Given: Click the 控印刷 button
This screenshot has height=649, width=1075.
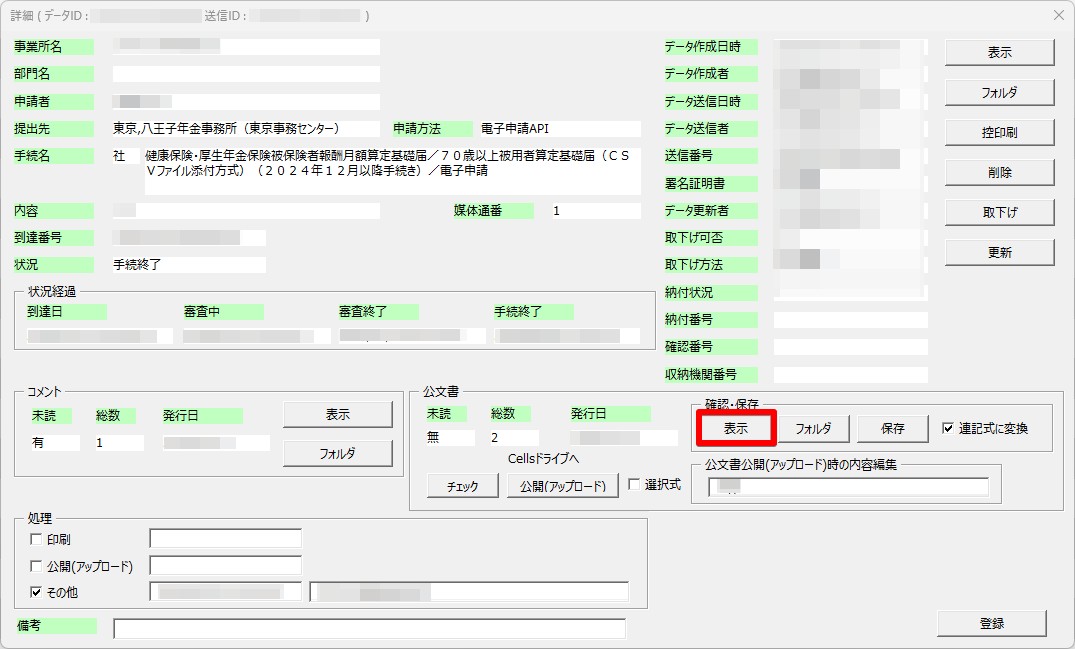Looking at the screenshot, I should tap(999, 132).
